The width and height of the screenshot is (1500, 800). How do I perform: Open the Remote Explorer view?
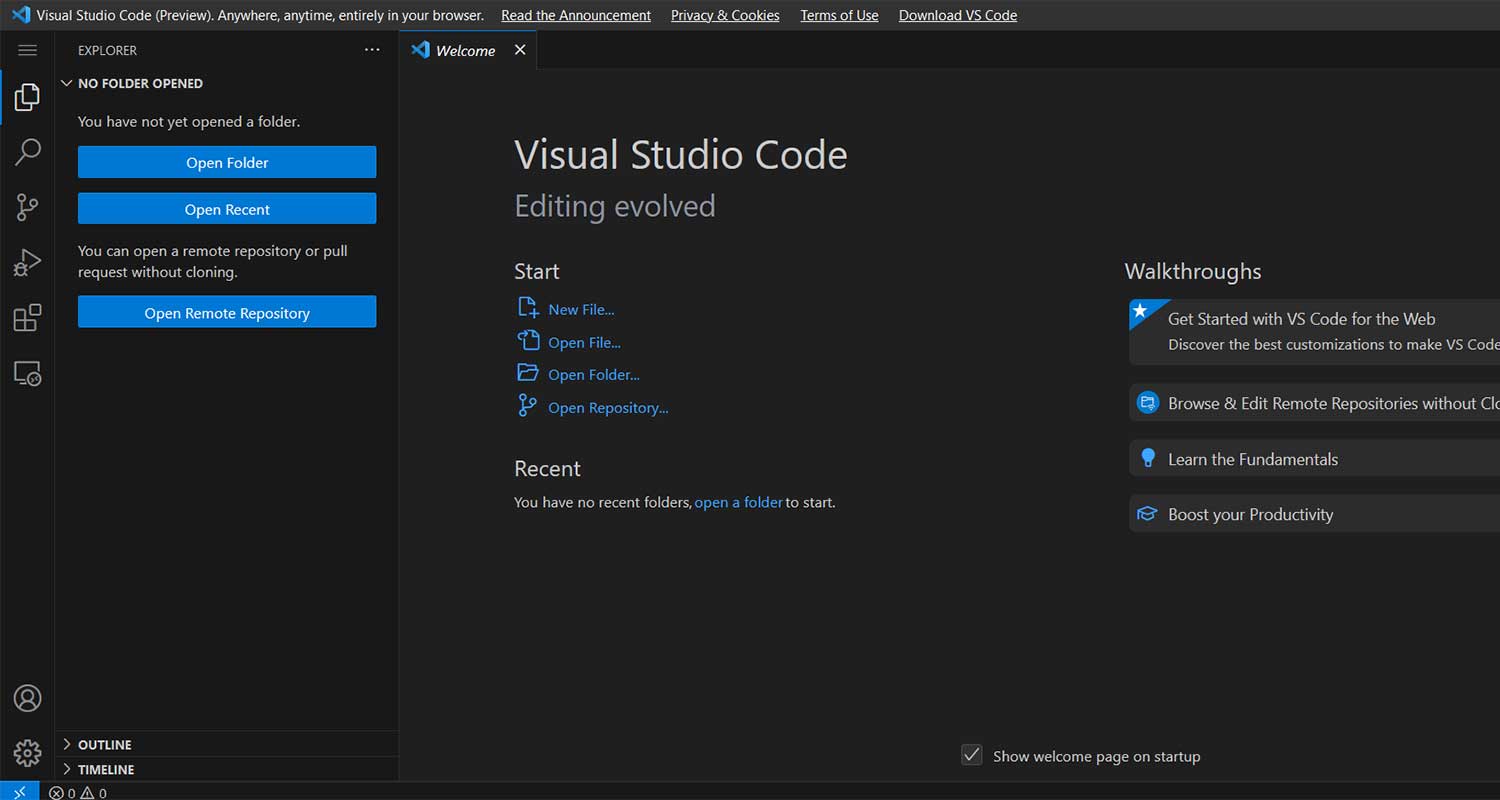pyautogui.click(x=27, y=373)
